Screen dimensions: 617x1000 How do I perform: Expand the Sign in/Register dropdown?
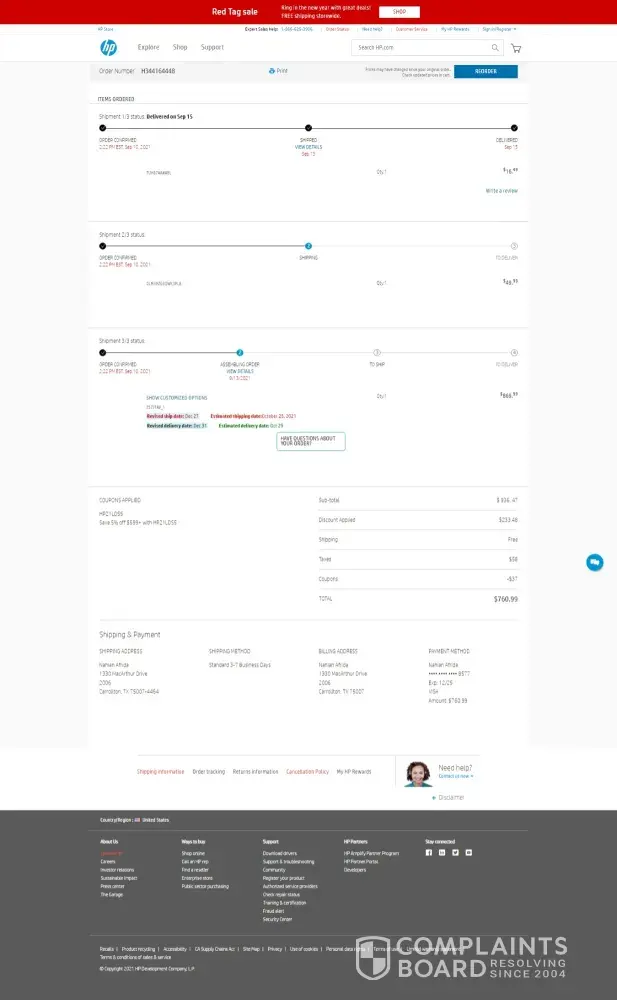pos(499,29)
